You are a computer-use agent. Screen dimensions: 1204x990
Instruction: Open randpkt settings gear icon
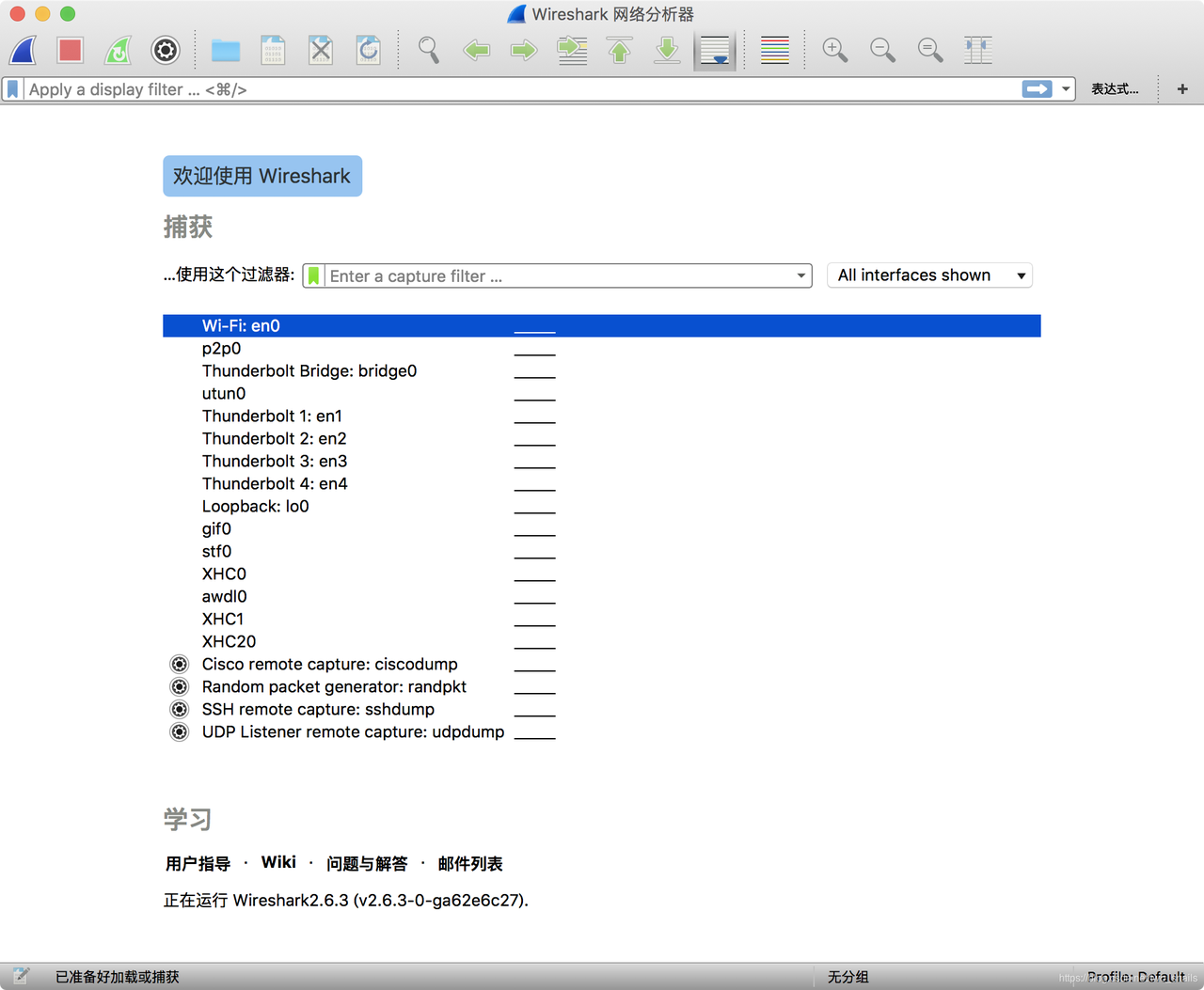coord(179,686)
